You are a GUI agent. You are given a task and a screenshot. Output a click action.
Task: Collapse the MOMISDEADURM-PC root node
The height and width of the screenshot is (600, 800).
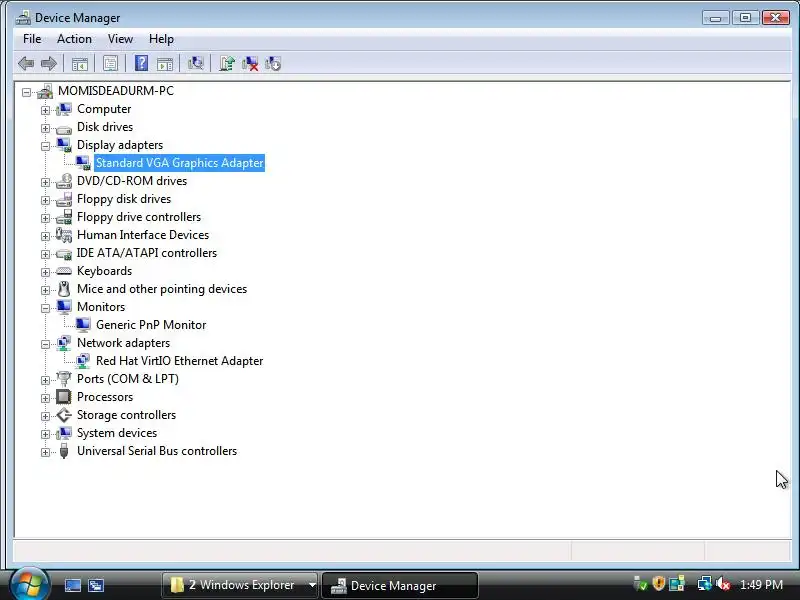(26, 92)
